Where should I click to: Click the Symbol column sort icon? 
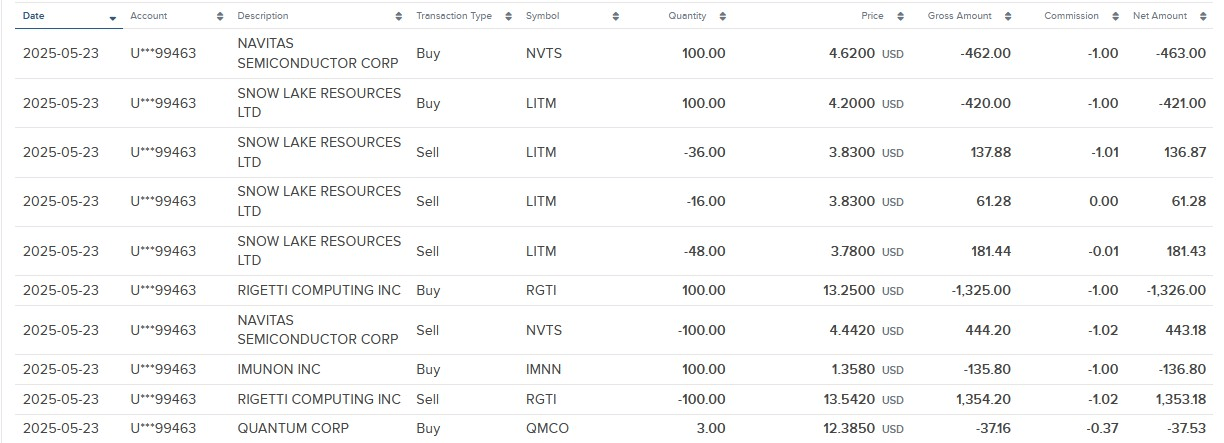(616, 16)
